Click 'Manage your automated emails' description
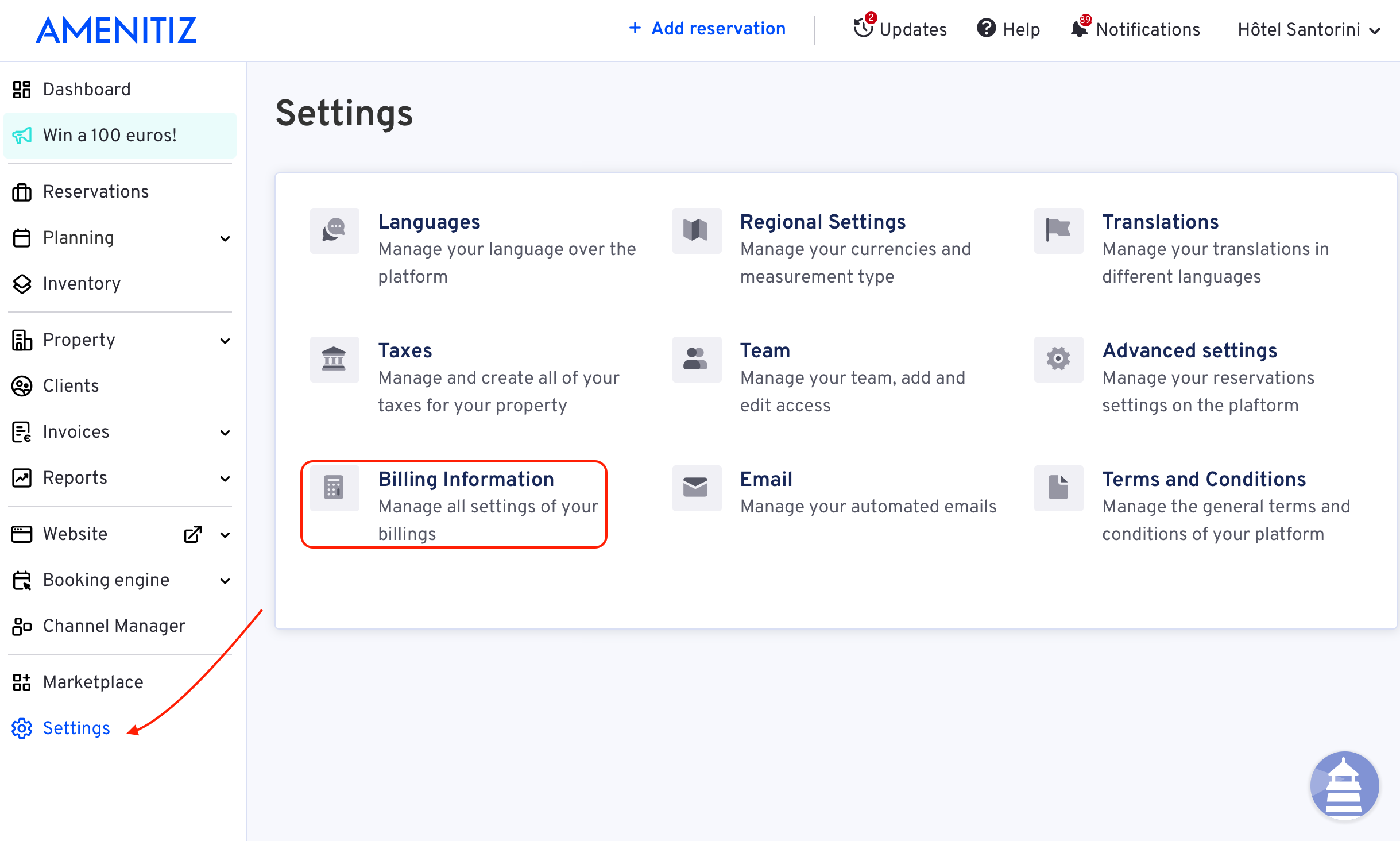 868,507
